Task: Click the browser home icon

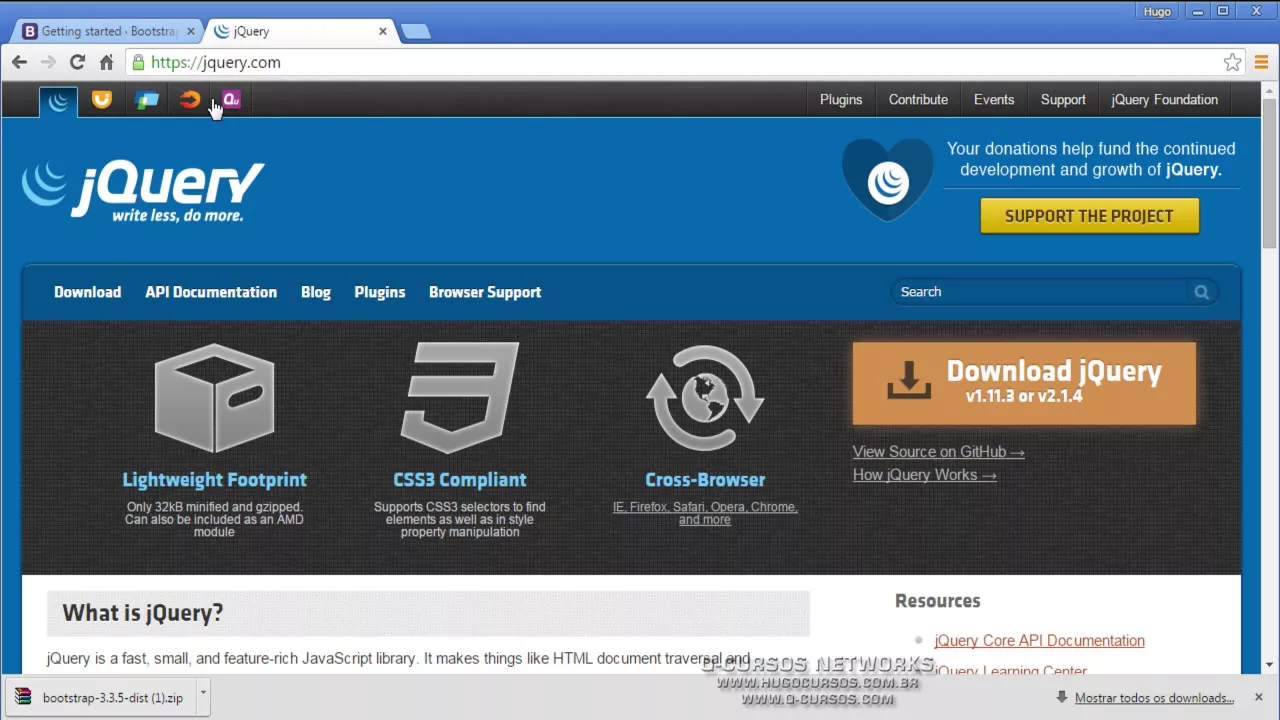Action: click(x=106, y=62)
